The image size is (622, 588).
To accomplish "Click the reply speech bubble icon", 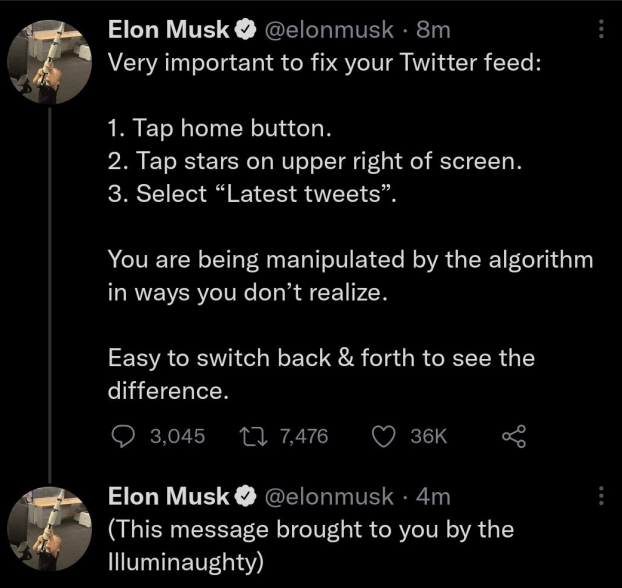I will pos(120,436).
